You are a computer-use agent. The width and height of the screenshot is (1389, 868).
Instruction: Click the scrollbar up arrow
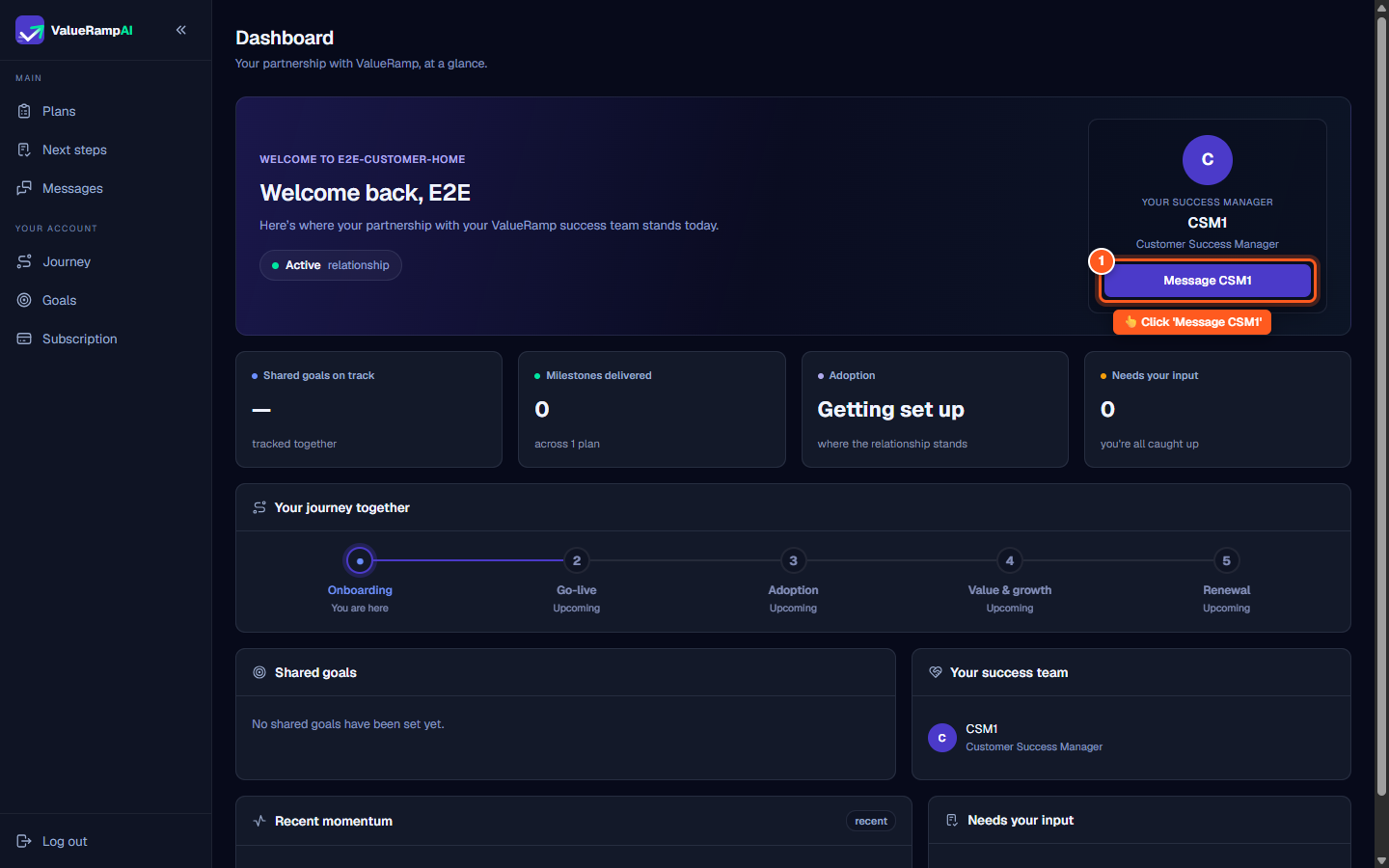point(1381,7)
